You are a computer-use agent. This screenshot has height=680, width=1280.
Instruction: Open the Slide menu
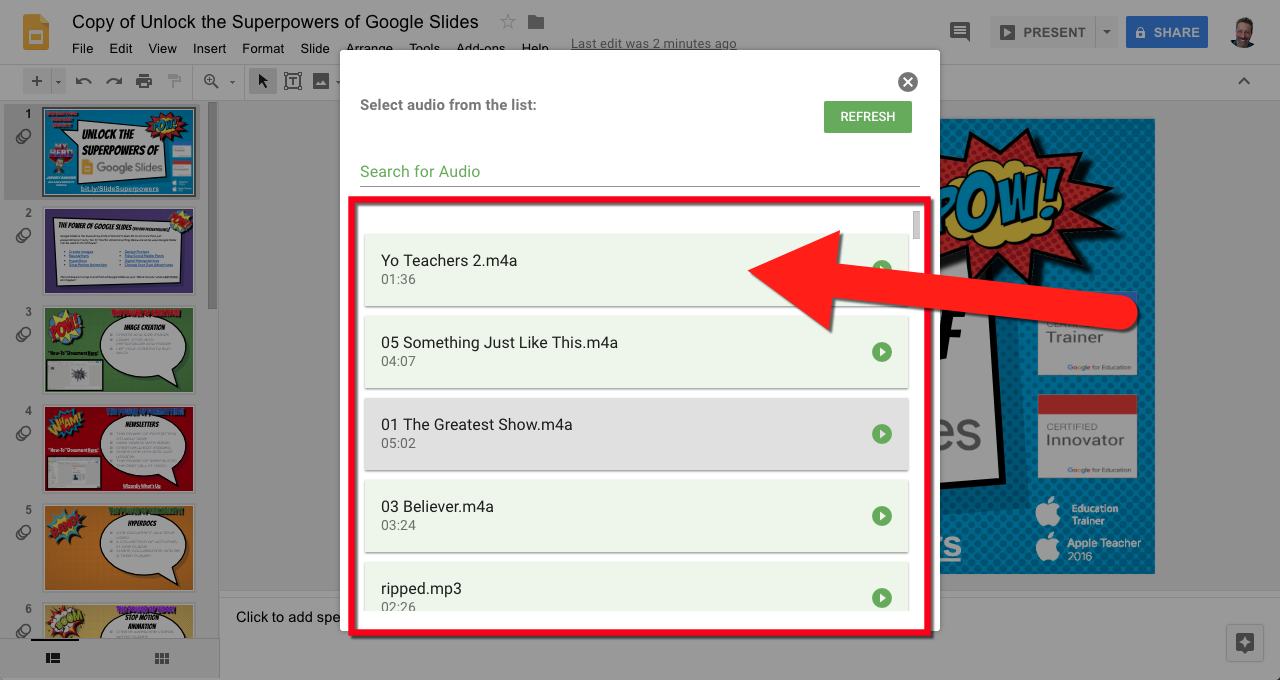[x=315, y=48]
